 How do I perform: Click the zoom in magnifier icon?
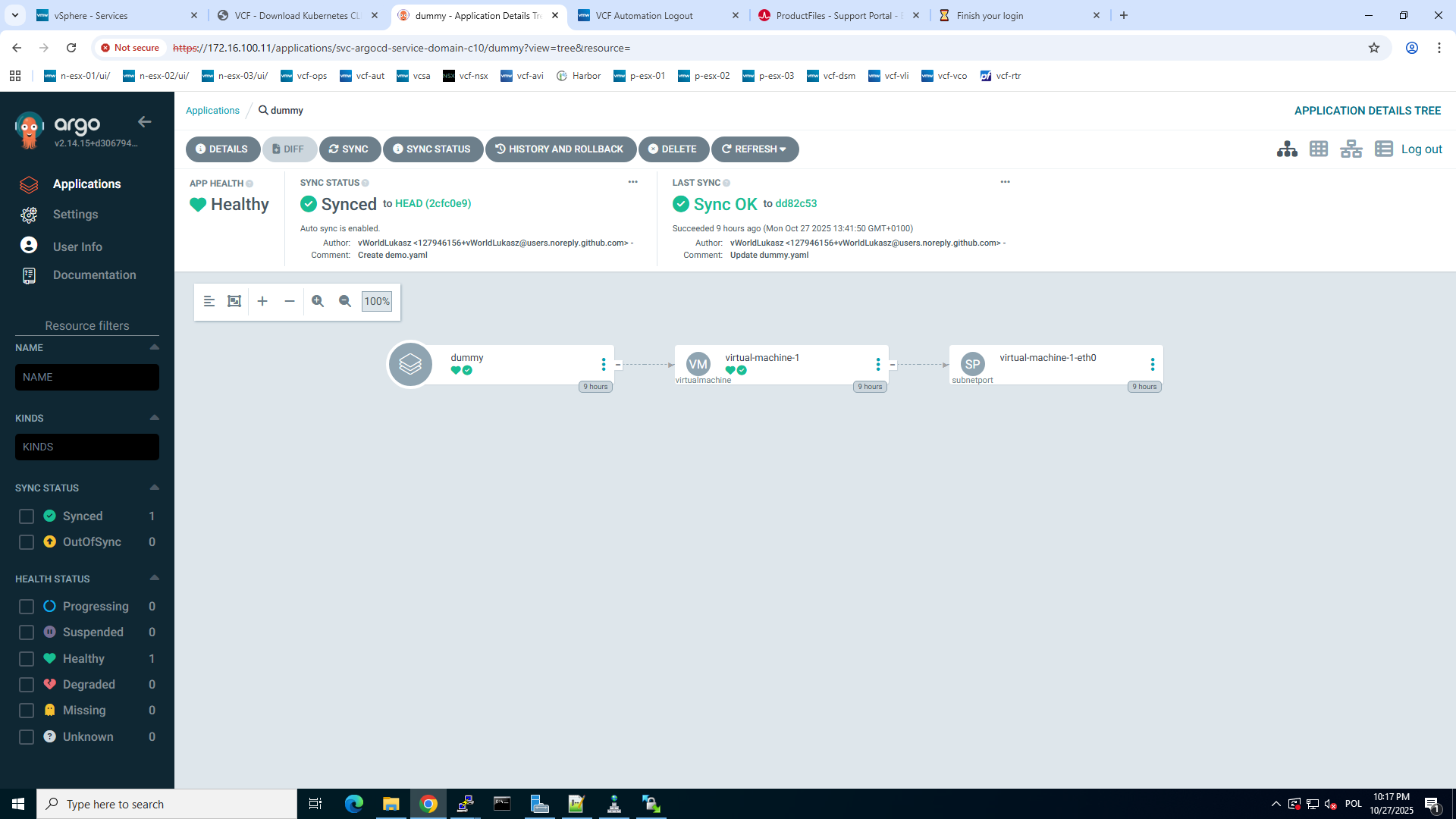pos(318,301)
